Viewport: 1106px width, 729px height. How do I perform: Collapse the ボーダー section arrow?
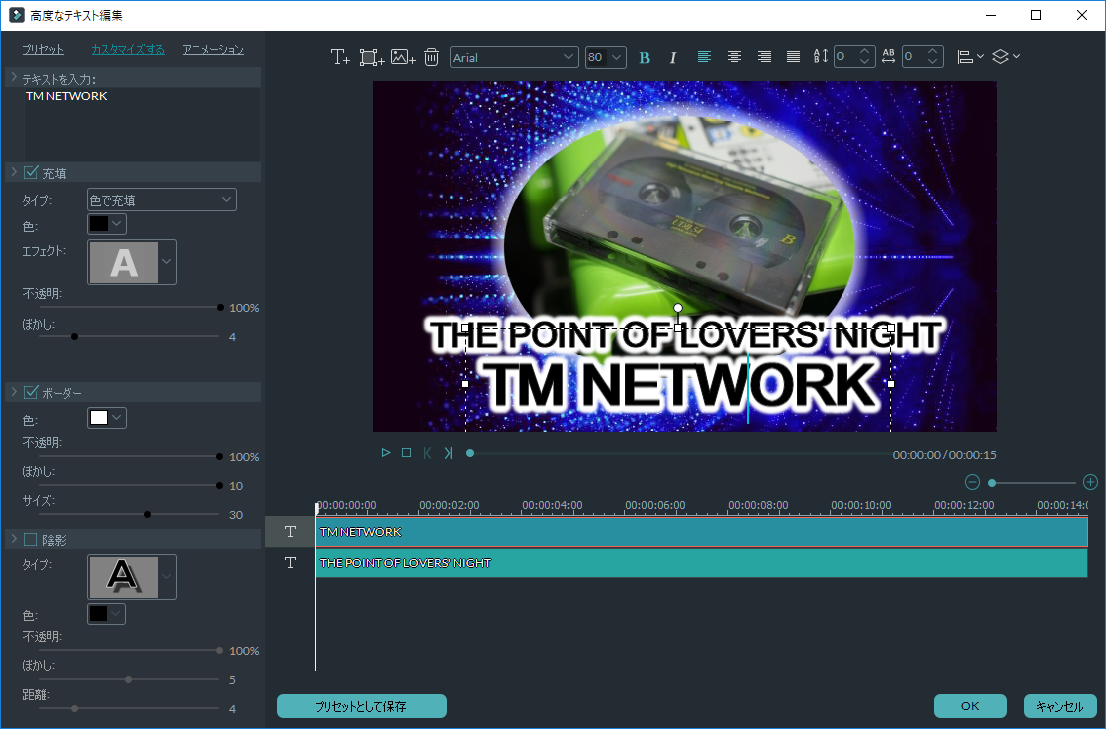coord(13,391)
